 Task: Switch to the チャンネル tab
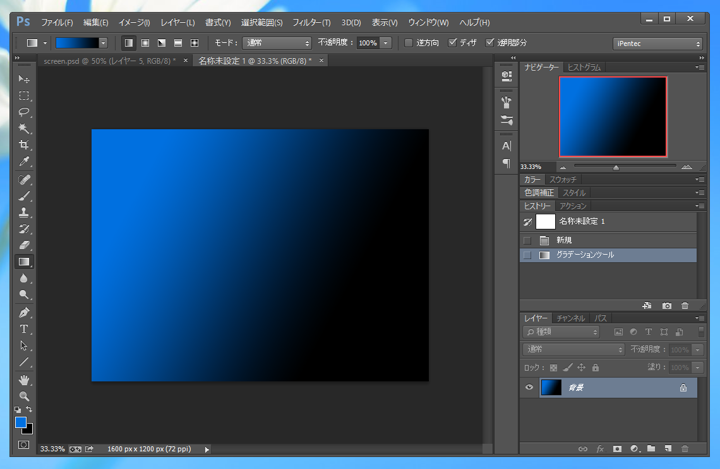tap(571, 318)
